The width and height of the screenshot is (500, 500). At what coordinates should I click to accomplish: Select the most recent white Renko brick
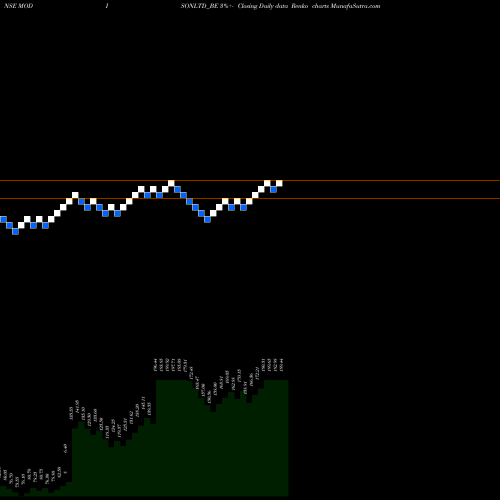pyautogui.click(x=279, y=183)
